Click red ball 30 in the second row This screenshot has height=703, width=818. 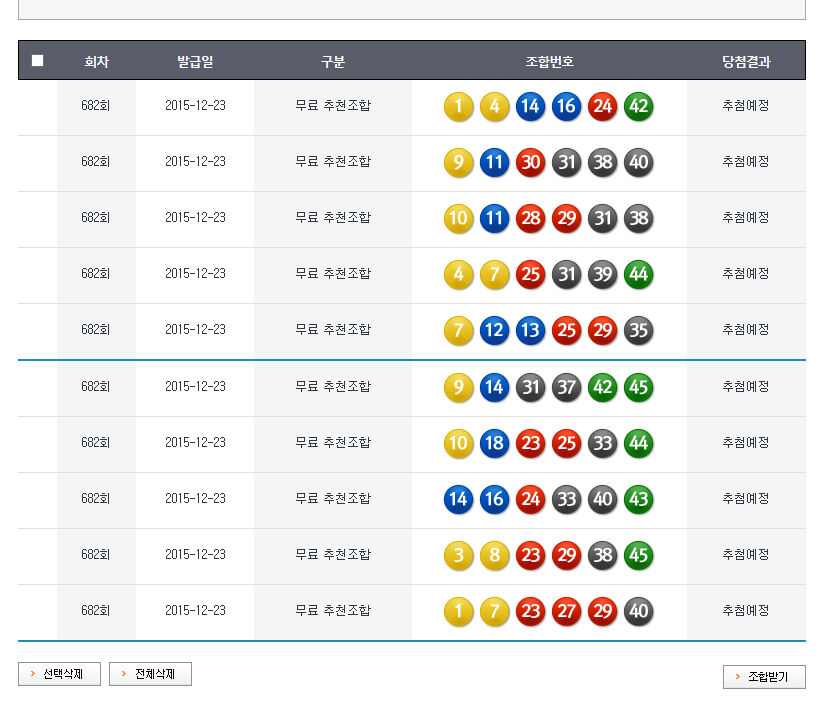pyautogui.click(x=531, y=163)
